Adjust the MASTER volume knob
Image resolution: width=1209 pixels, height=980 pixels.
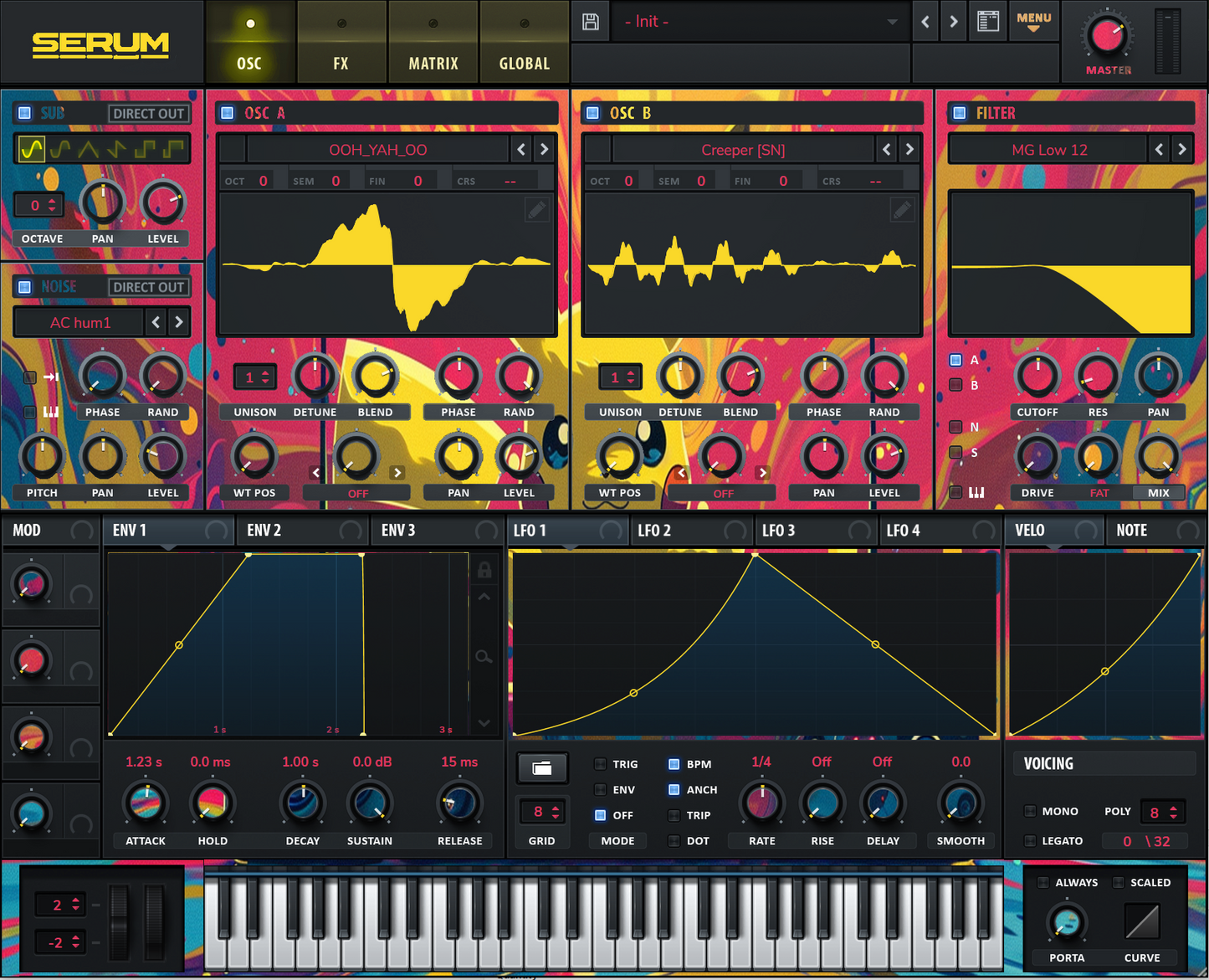pyautogui.click(x=1108, y=35)
